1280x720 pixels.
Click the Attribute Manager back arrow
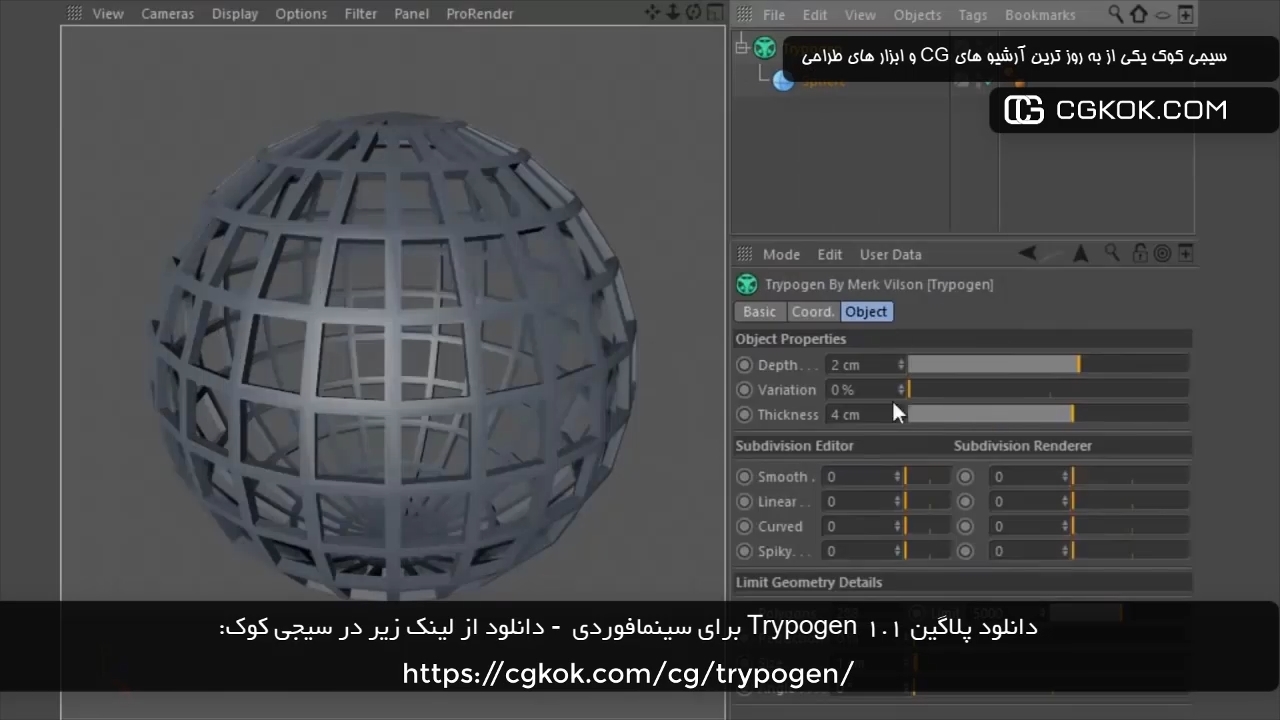[1027, 254]
